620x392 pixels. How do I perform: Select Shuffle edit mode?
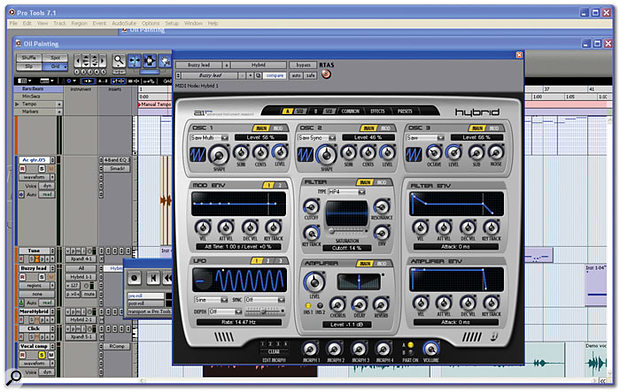point(29,58)
